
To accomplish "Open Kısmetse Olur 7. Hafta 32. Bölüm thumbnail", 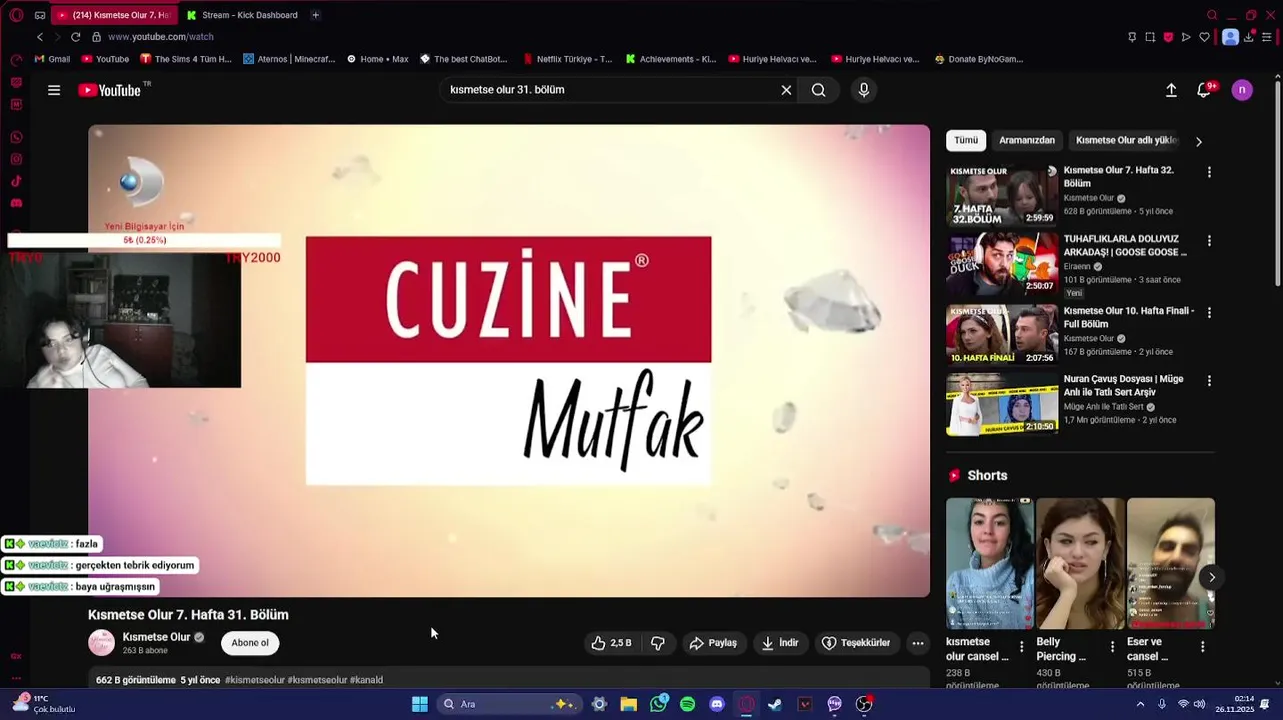I will [x=1001, y=195].
